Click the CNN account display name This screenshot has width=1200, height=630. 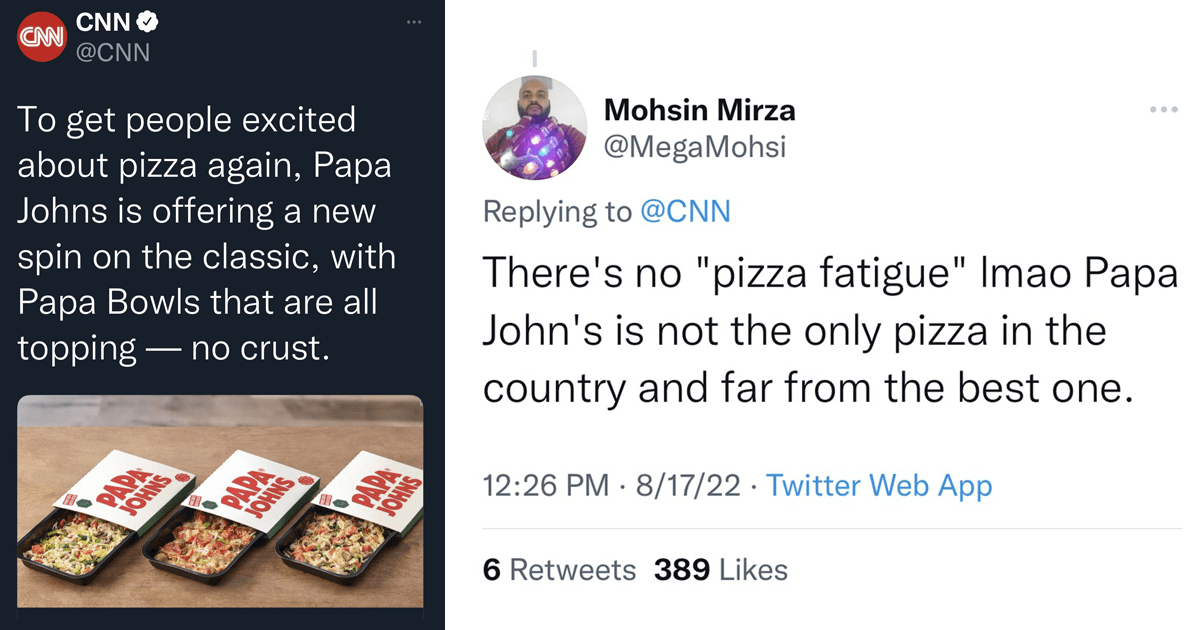[107, 23]
